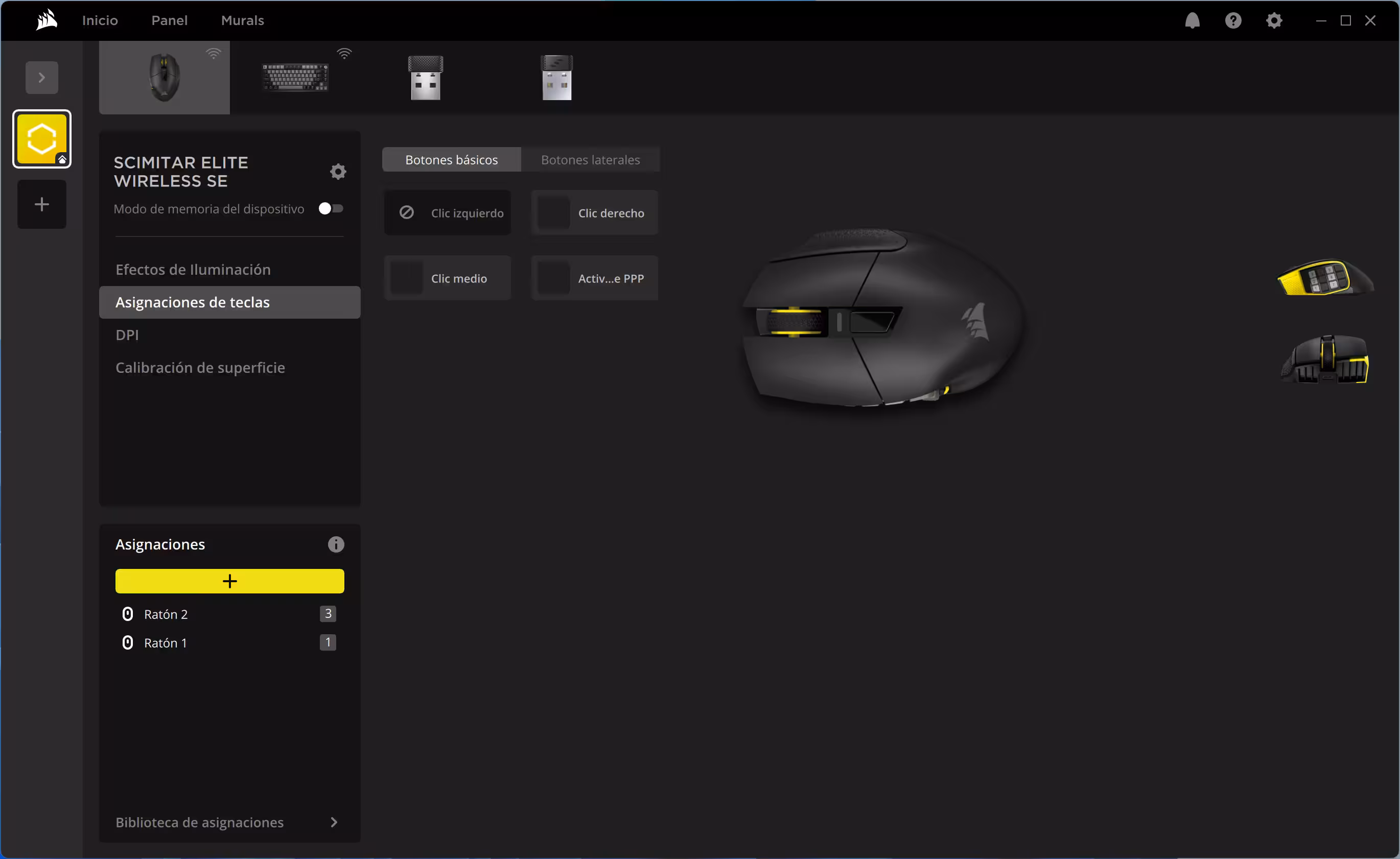Image resolution: width=1400 pixels, height=859 pixels.
Task: Select the second USB receiver dongle device
Action: [x=556, y=77]
